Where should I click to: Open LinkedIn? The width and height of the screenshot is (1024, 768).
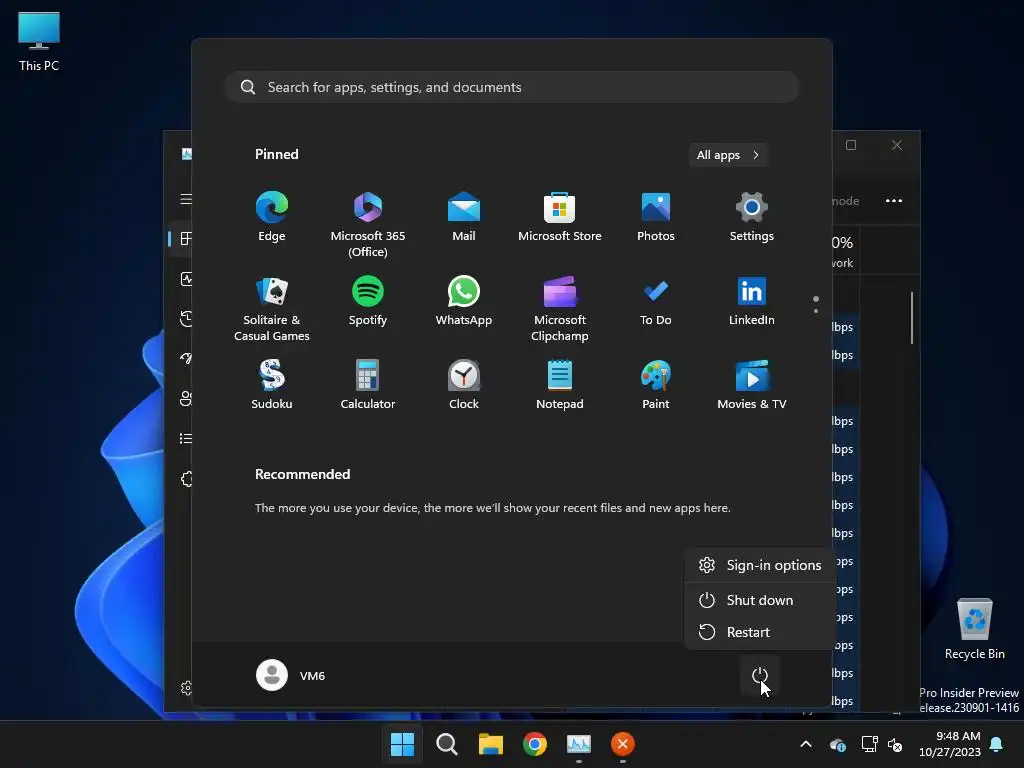(x=752, y=301)
